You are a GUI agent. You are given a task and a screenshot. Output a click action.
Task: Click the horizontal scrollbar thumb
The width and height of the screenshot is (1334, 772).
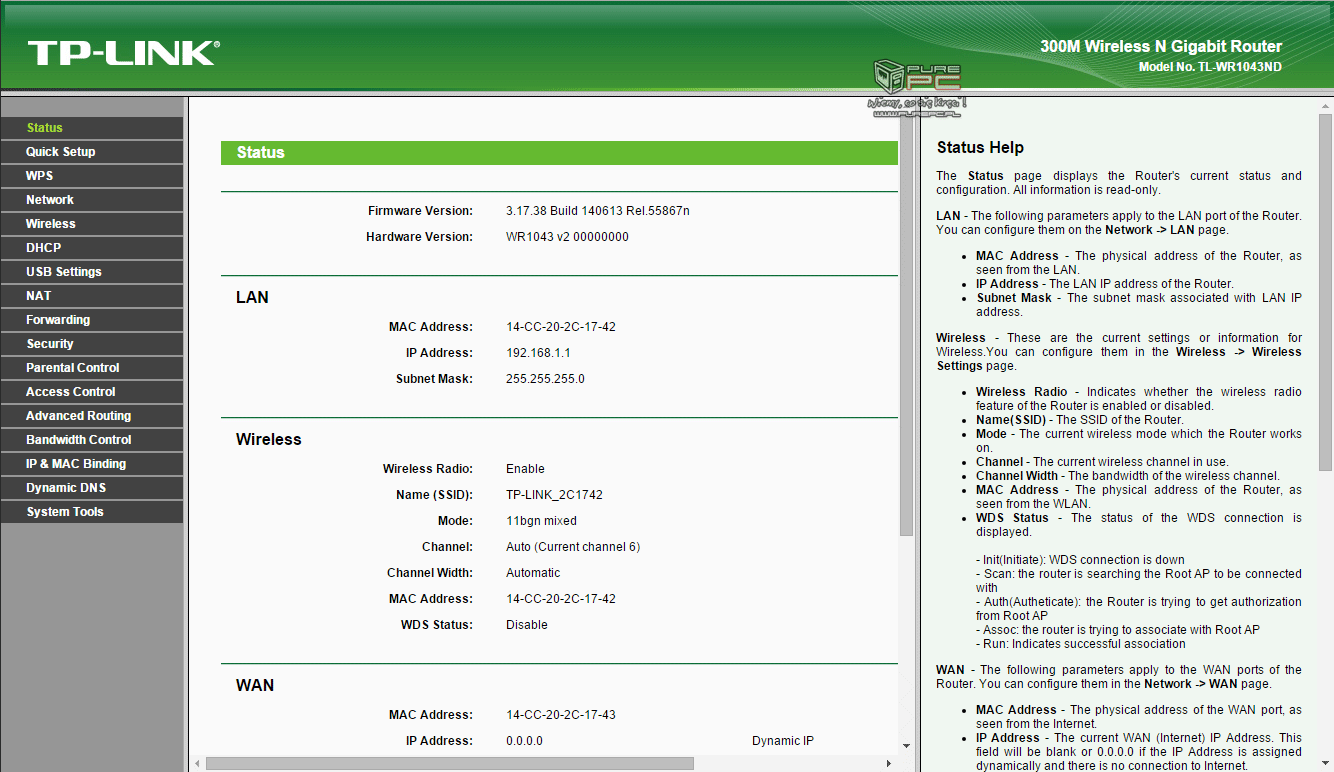click(x=449, y=763)
